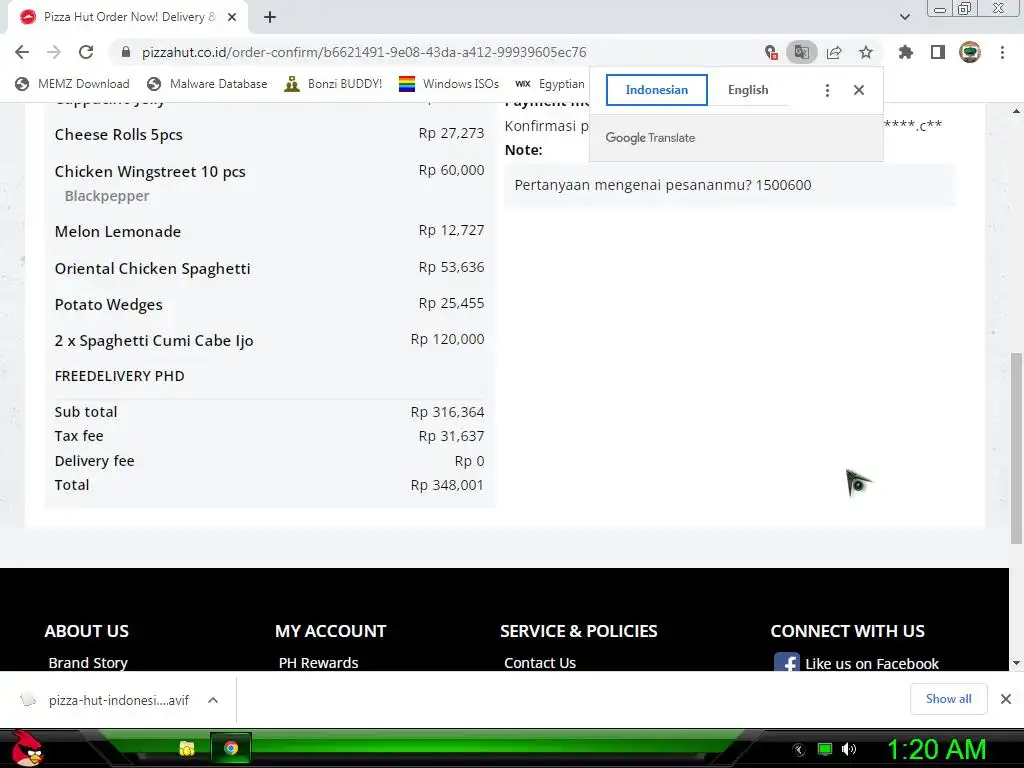Click the Facebook icon in the footer

pos(786,662)
